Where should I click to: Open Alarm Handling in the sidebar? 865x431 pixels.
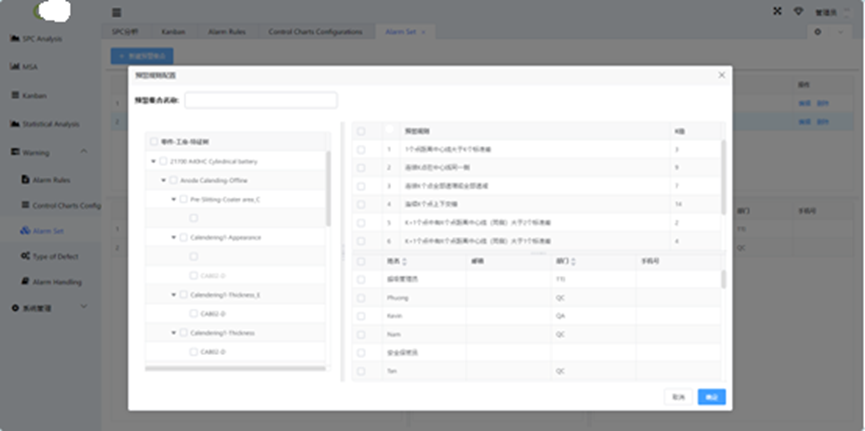coord(51,281)
